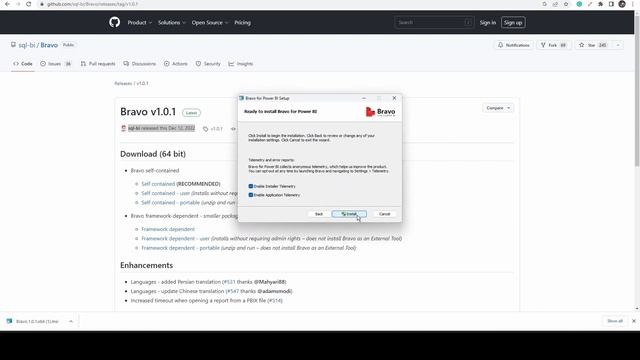640x360 pixels.
Task: Open the Discussions tab
Action: [140, 64]
